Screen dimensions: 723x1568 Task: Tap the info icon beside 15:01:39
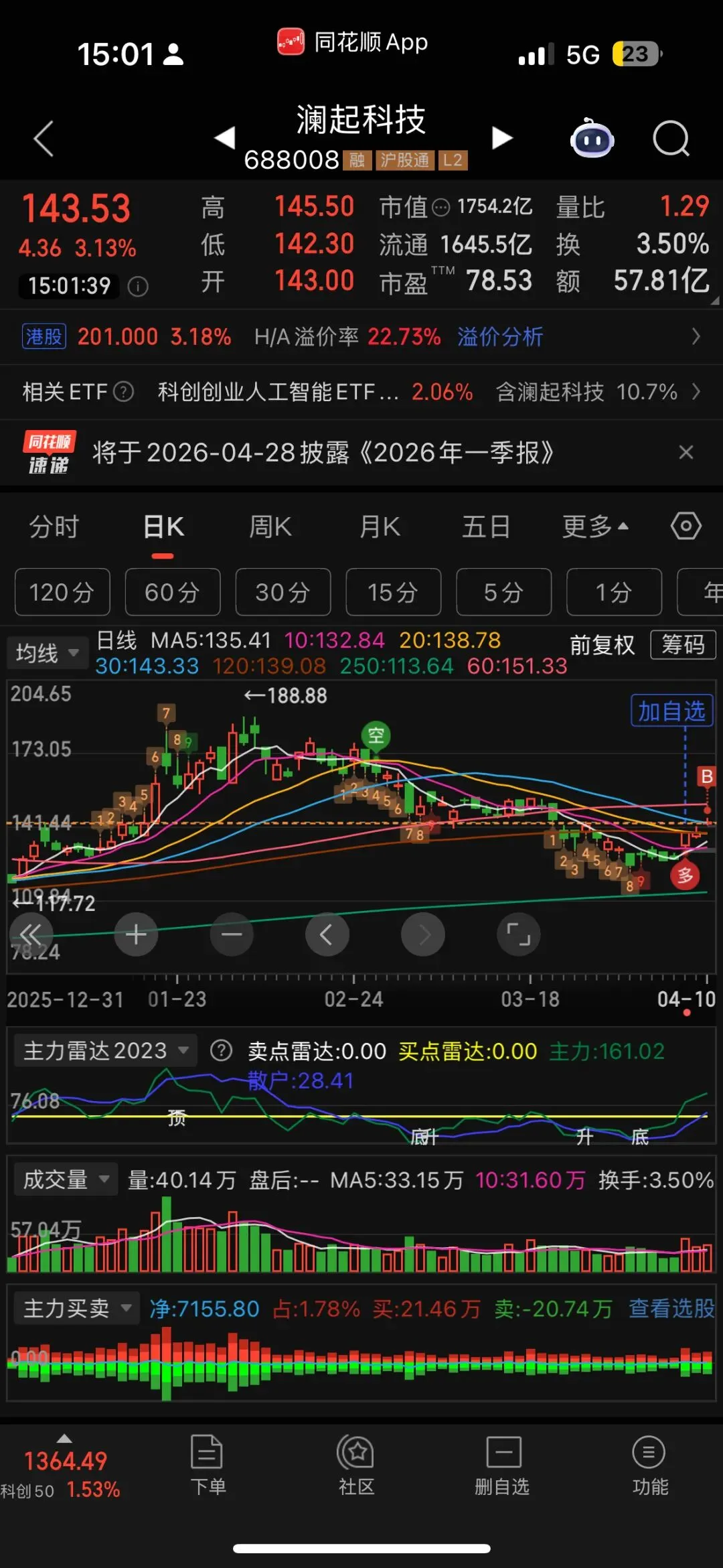[x=138, y=287]
